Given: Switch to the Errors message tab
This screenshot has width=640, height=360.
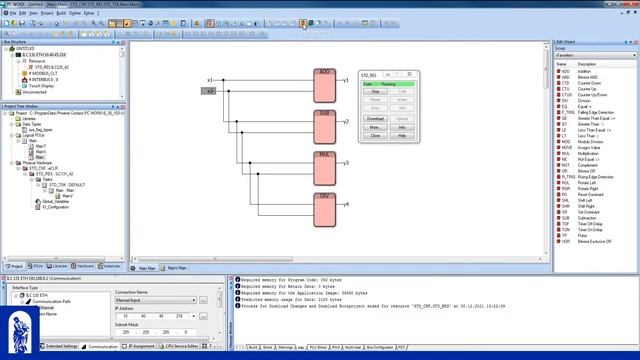Looking at the screenshot, I should 267,347.
